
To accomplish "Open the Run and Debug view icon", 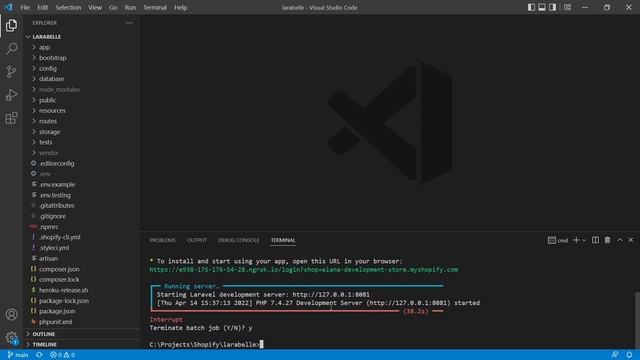I will point(11,95).
